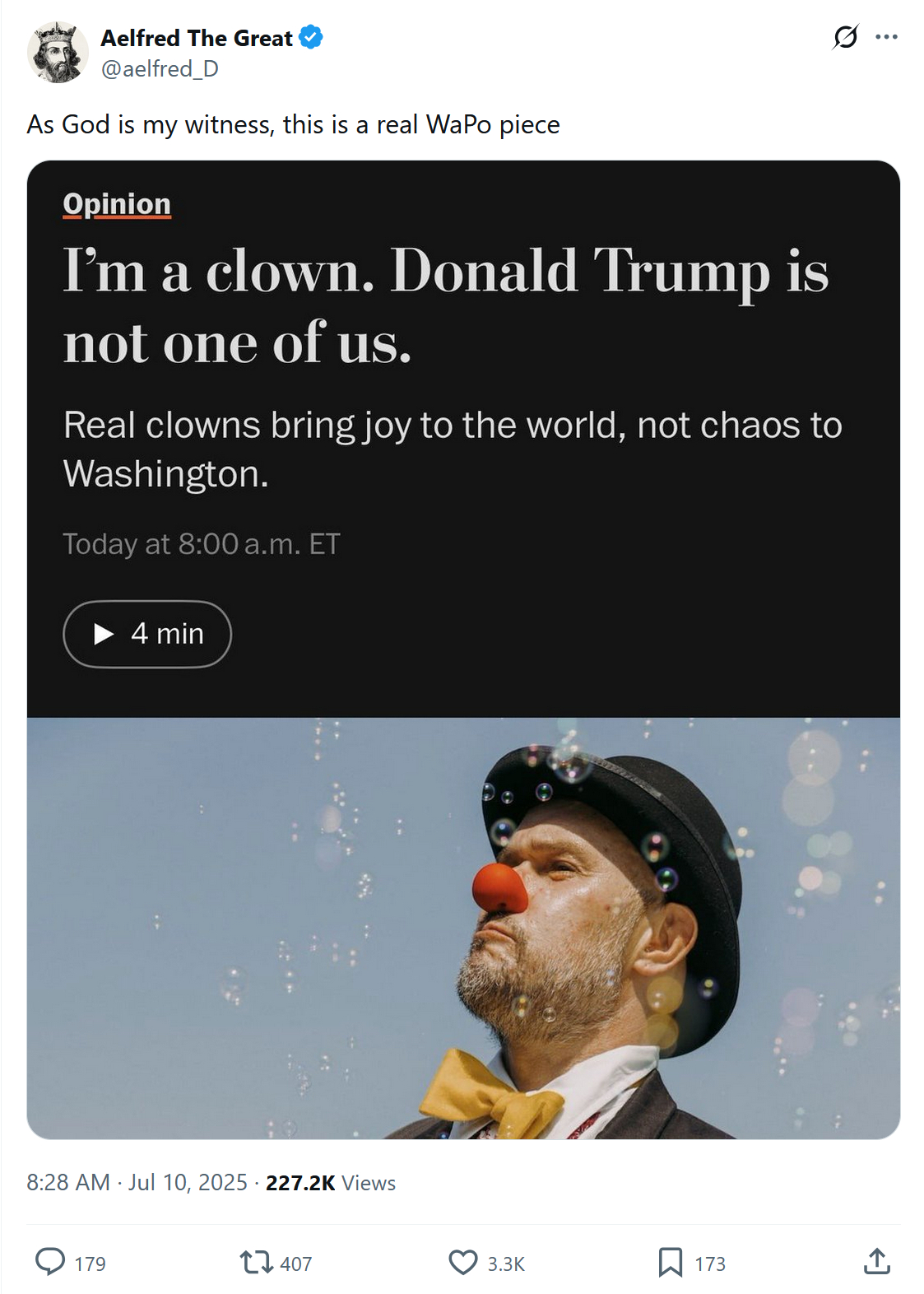The width and height of the screenshot is (924, 1294).
Task: Click the blue verified checkmark badge
Action: click(x=311, y=38)
